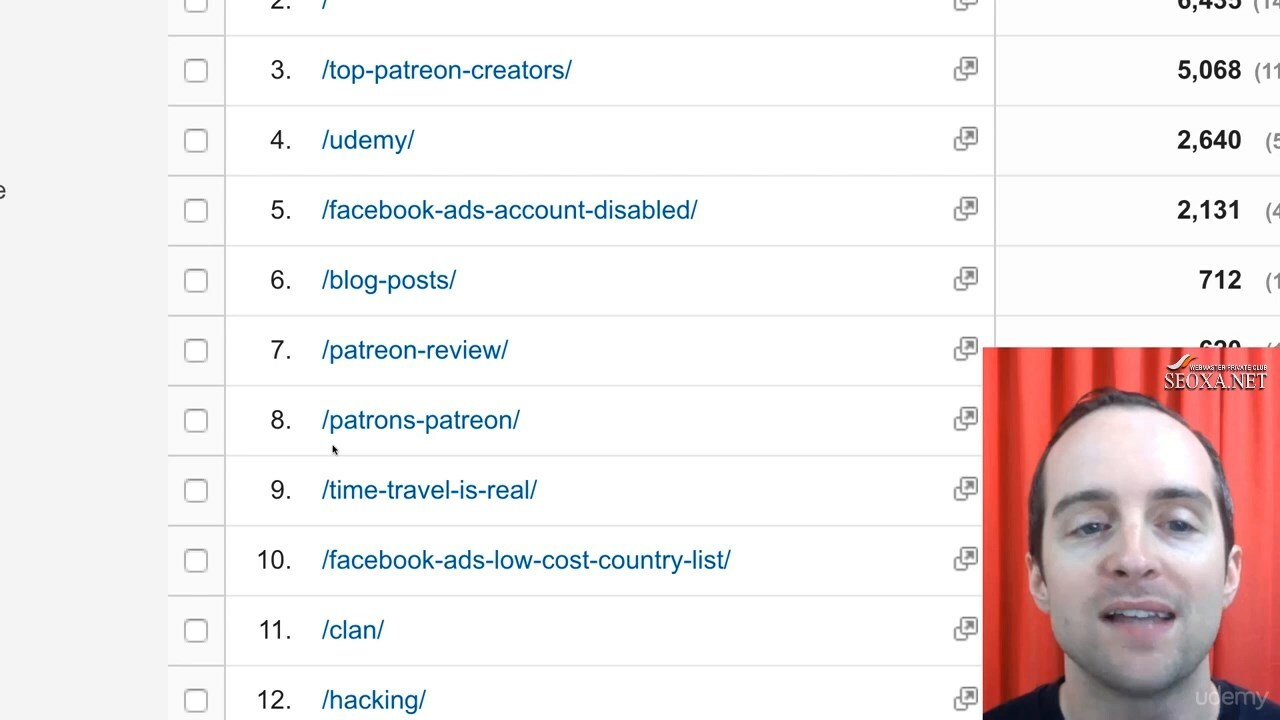Open /facebook-ads-low-cost-country-list/ link
Screen dimensions: 1280x720
(526, 560)
